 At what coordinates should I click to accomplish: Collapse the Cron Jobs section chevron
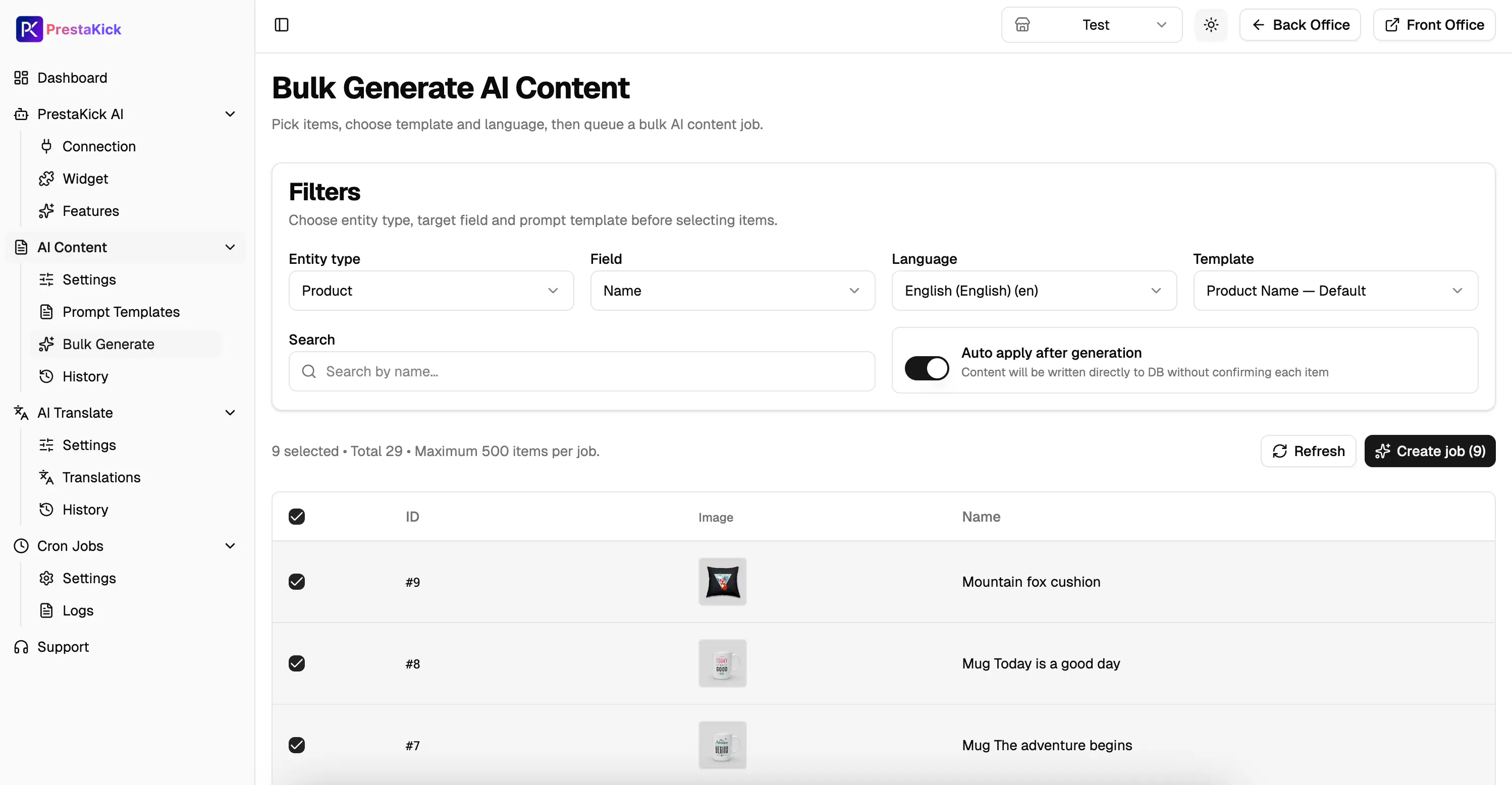(x=230, y=546)
